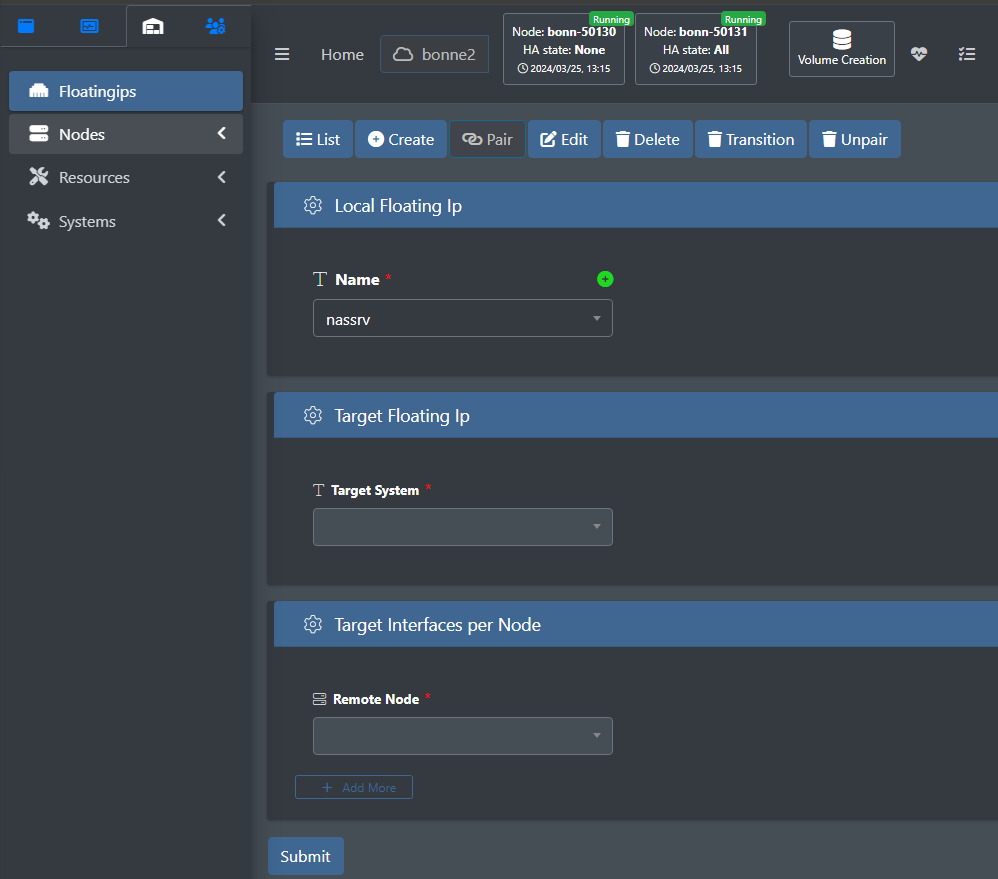Switch to the List toolbar tab
The width and height of the screenshot is (998, 879).
[318, 139]
